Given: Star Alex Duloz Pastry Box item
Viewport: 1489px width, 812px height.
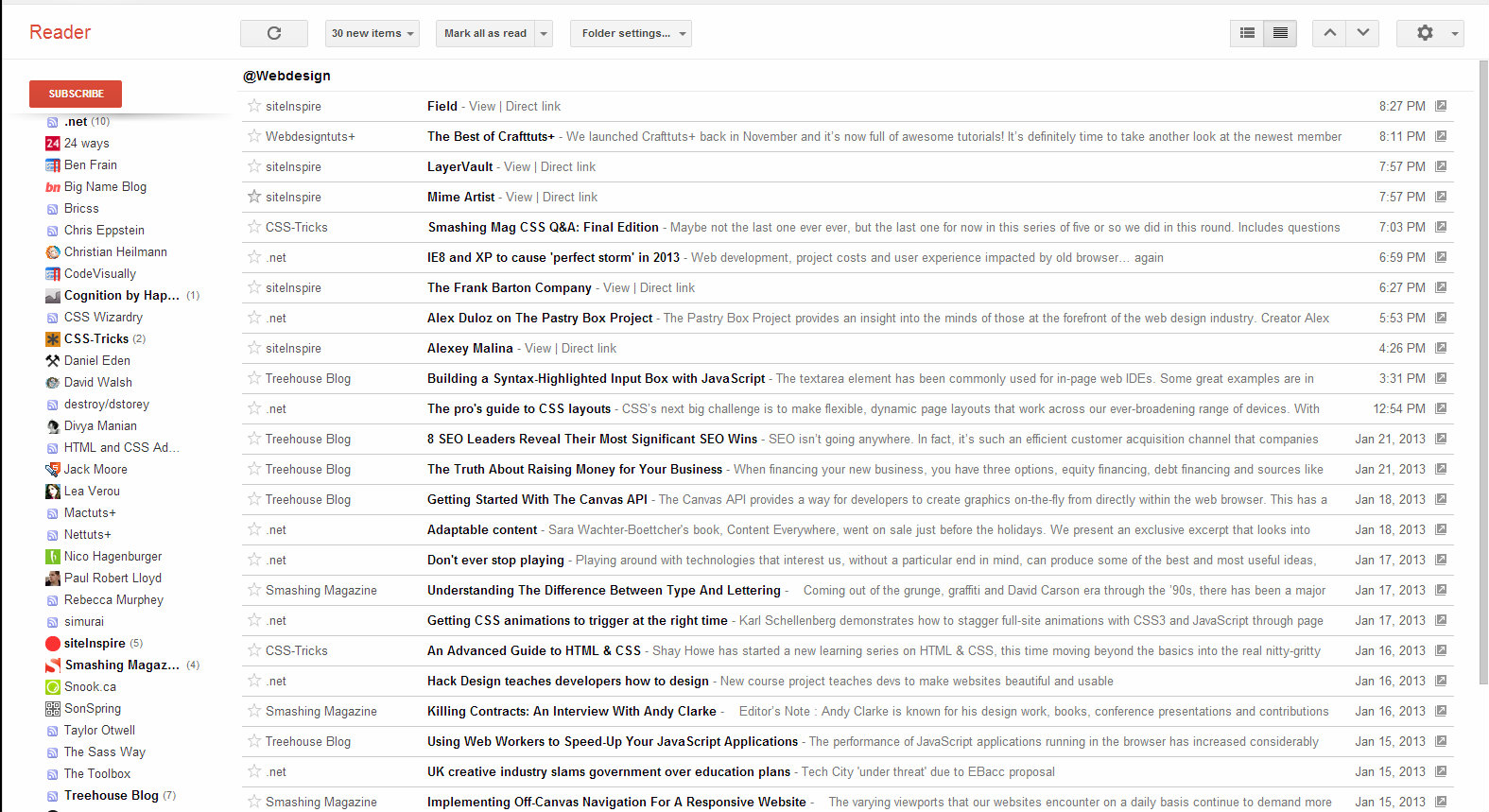Looking at the screenshot, I should [254, 318].
